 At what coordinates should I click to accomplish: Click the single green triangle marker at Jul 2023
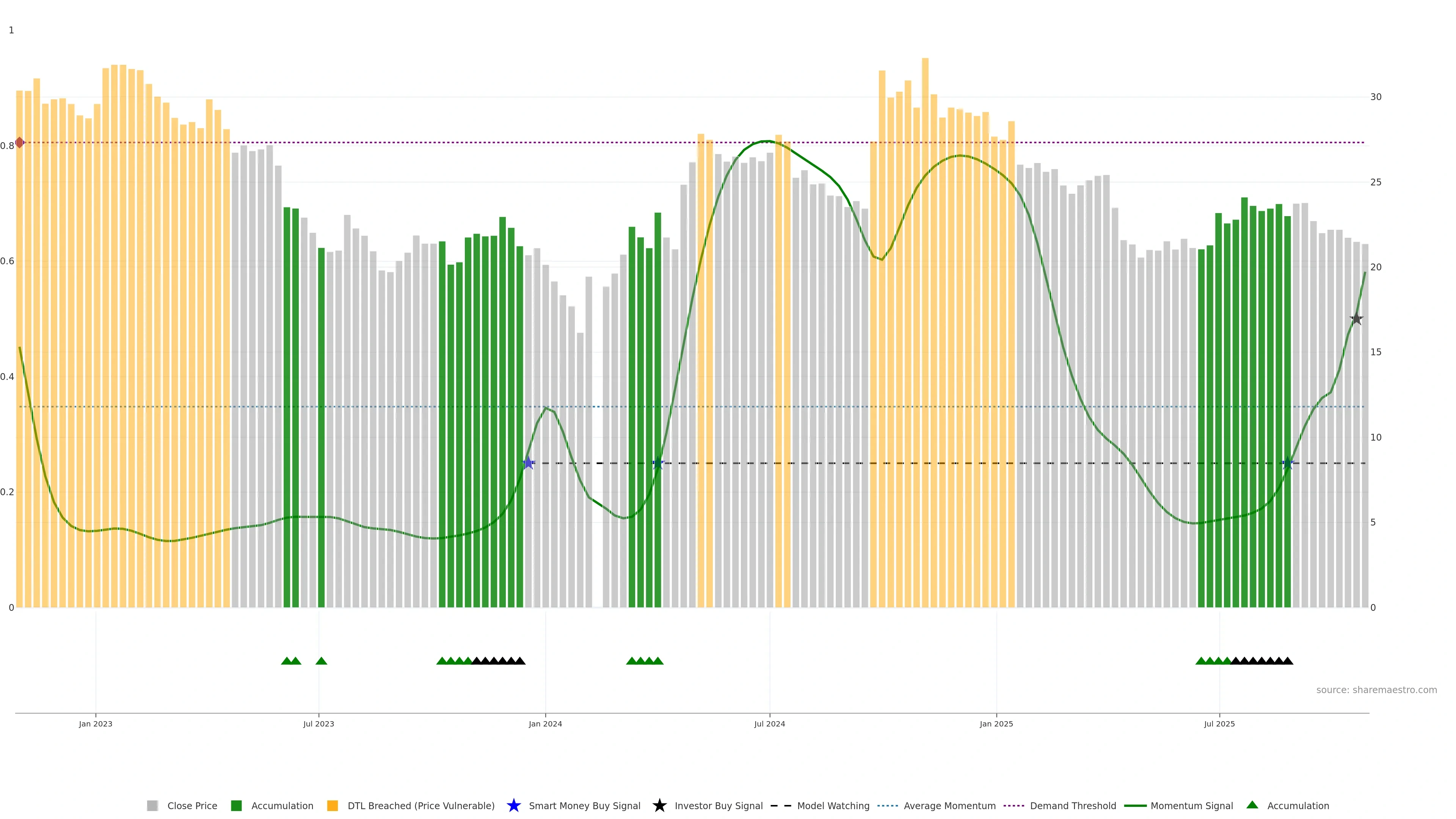321,661
